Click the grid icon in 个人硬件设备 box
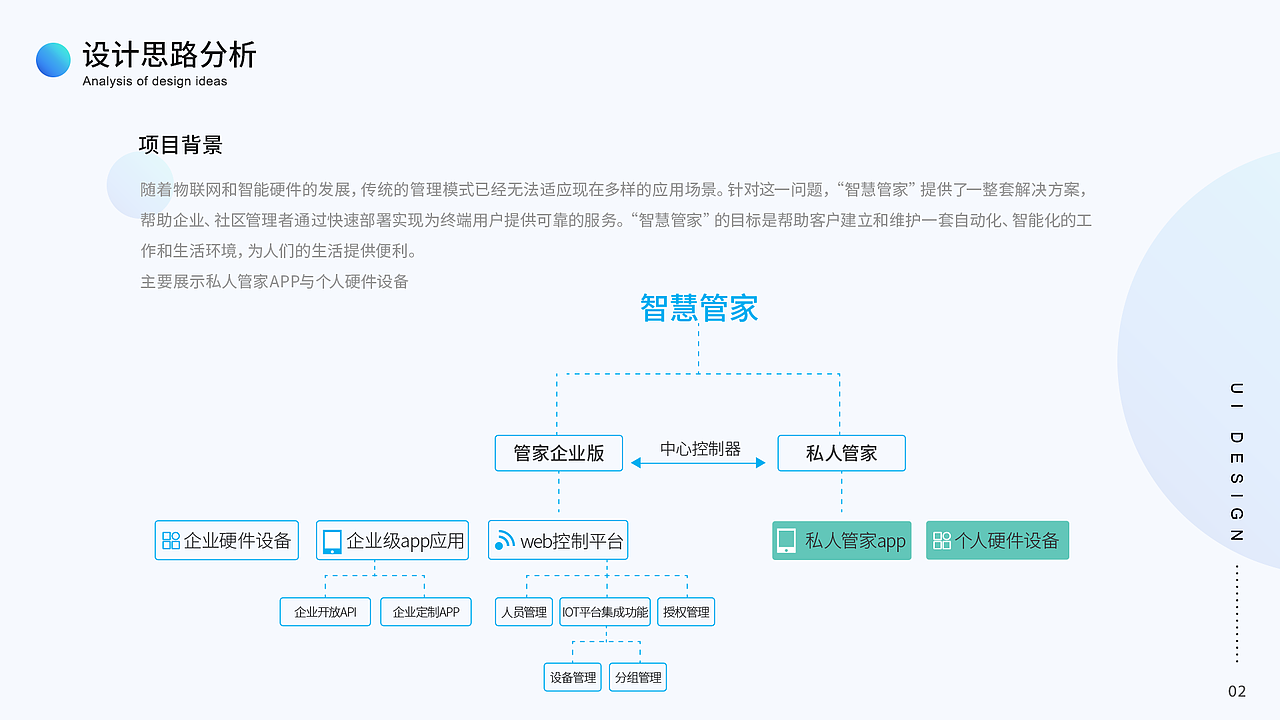This screenshot has height=720, width=1280. click(x=942, y=541)
